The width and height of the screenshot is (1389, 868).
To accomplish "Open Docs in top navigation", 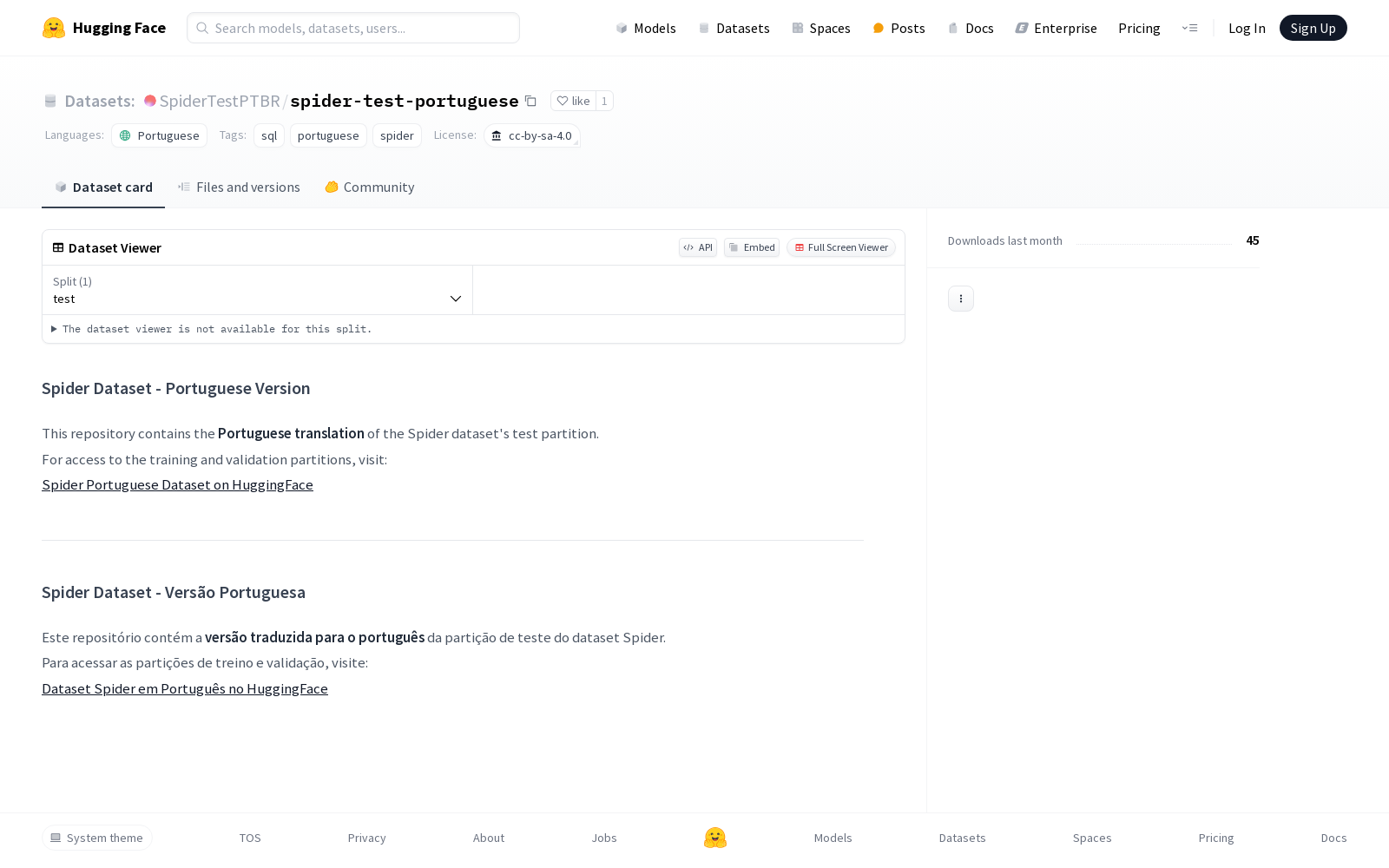I will tap(971, 28).
